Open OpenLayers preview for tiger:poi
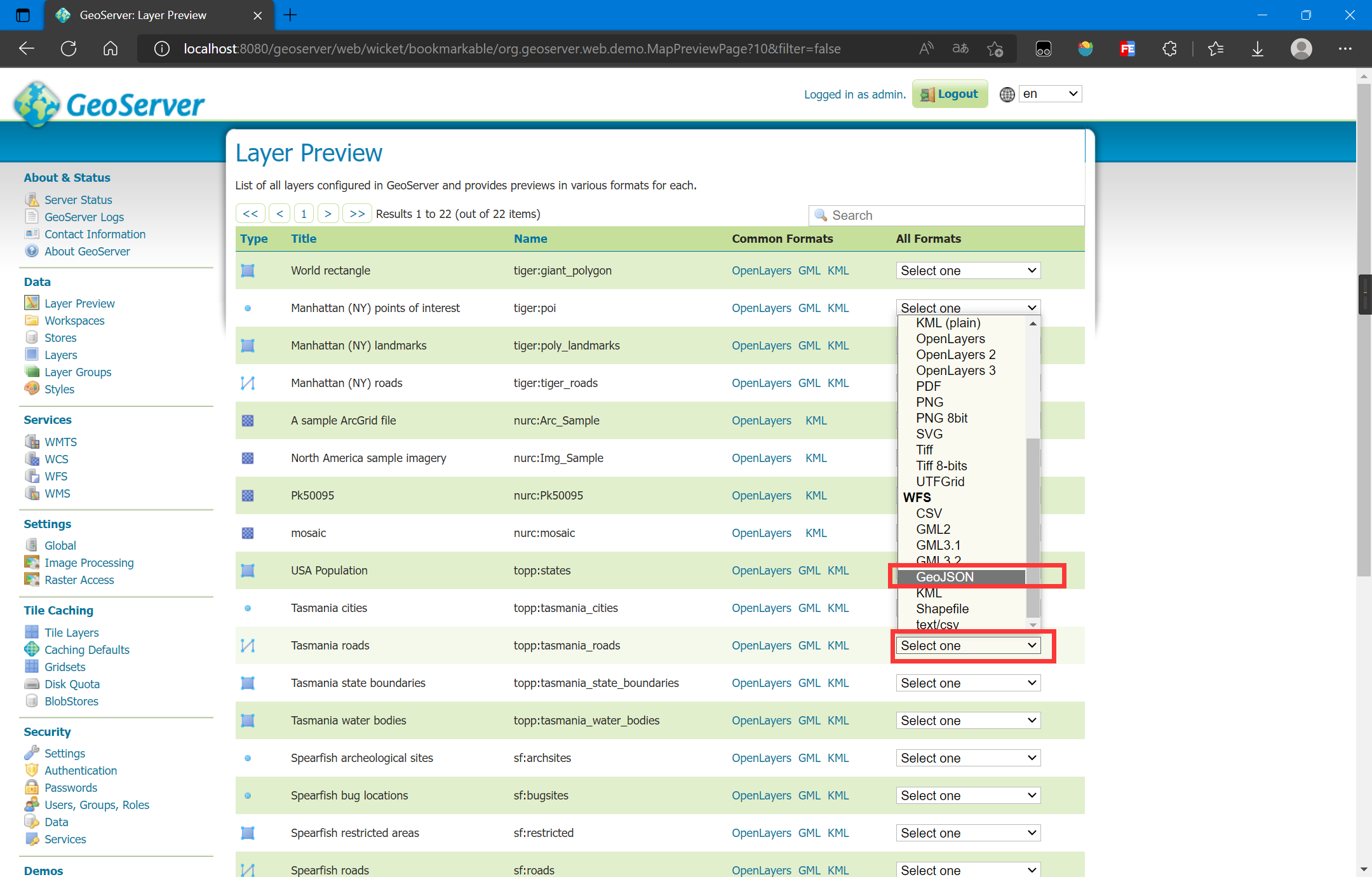Screen dimensions: 1372x877 point(761,308)
